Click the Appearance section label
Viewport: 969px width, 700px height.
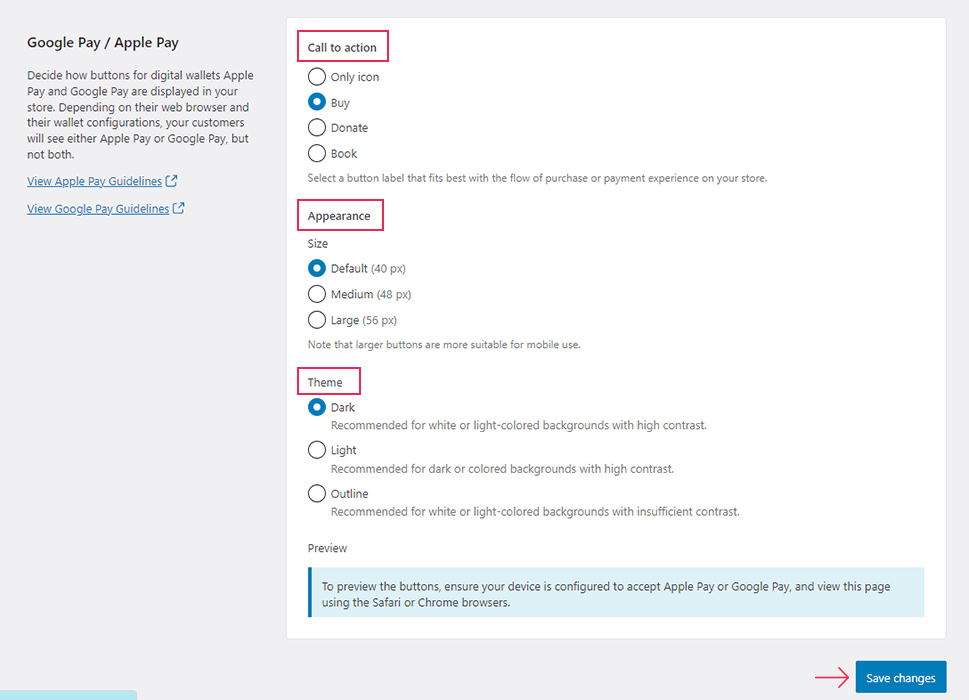[x=339, y=216]
